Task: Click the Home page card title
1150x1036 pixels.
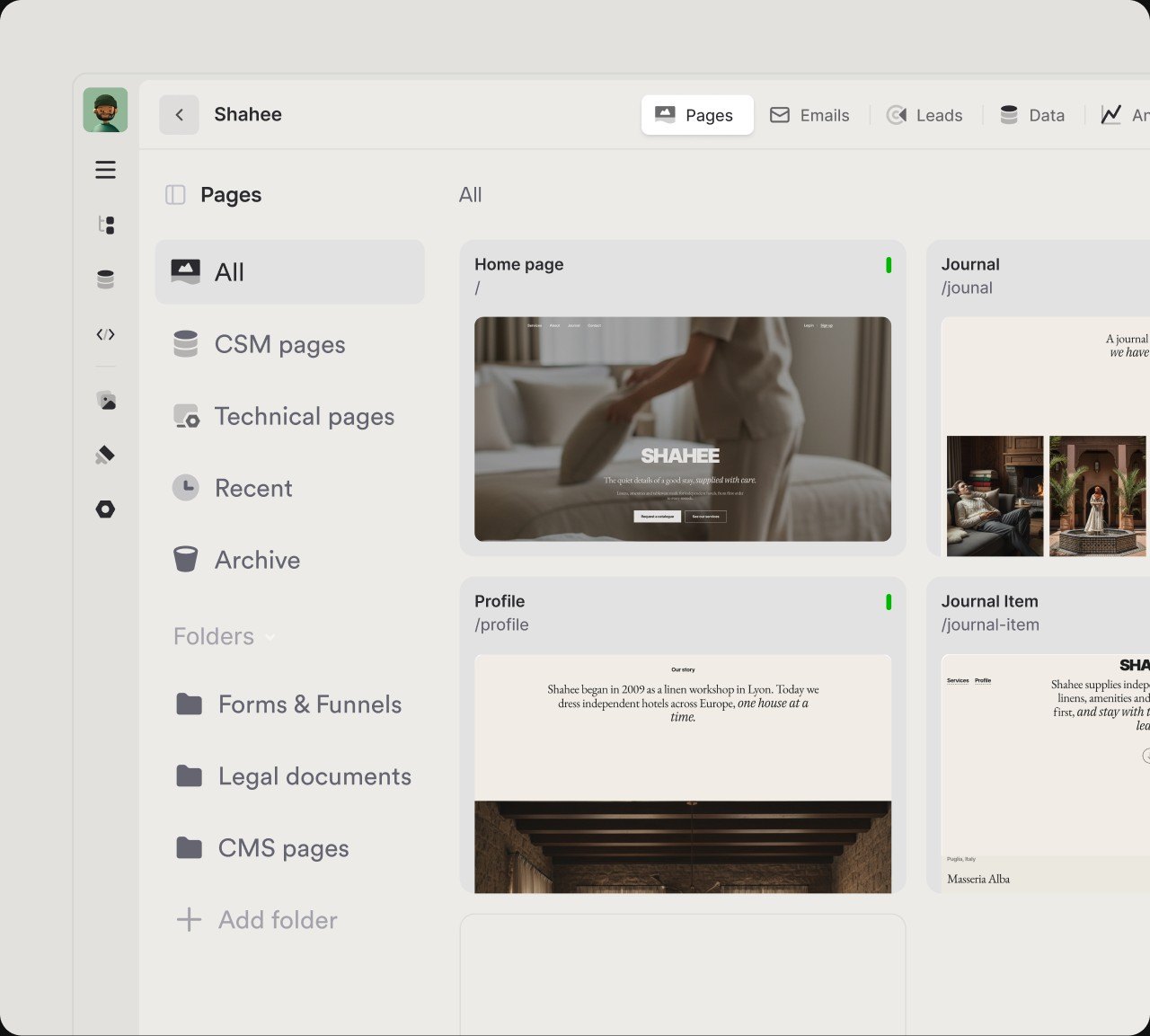Action: pyautogui.click(x=519, y=264)
